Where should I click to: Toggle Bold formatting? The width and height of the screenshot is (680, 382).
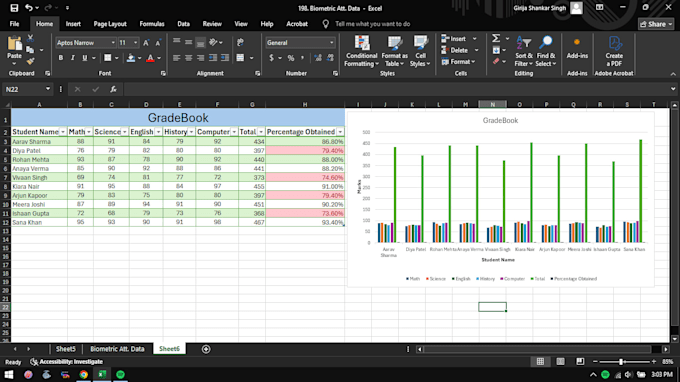coord(61,58)
